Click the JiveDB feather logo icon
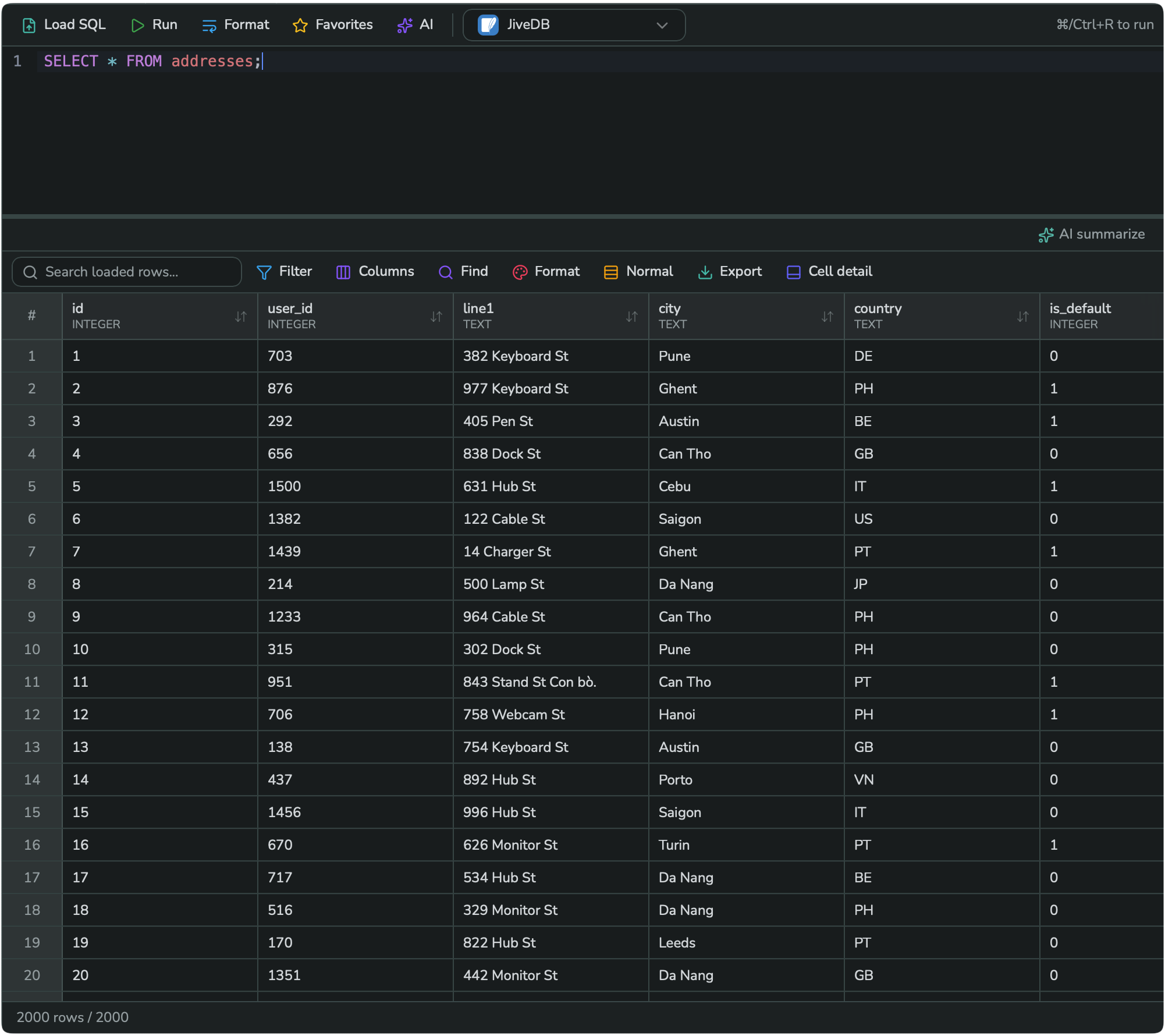Viewport: 1165px width, 1036px height. [x=488, y=25]
